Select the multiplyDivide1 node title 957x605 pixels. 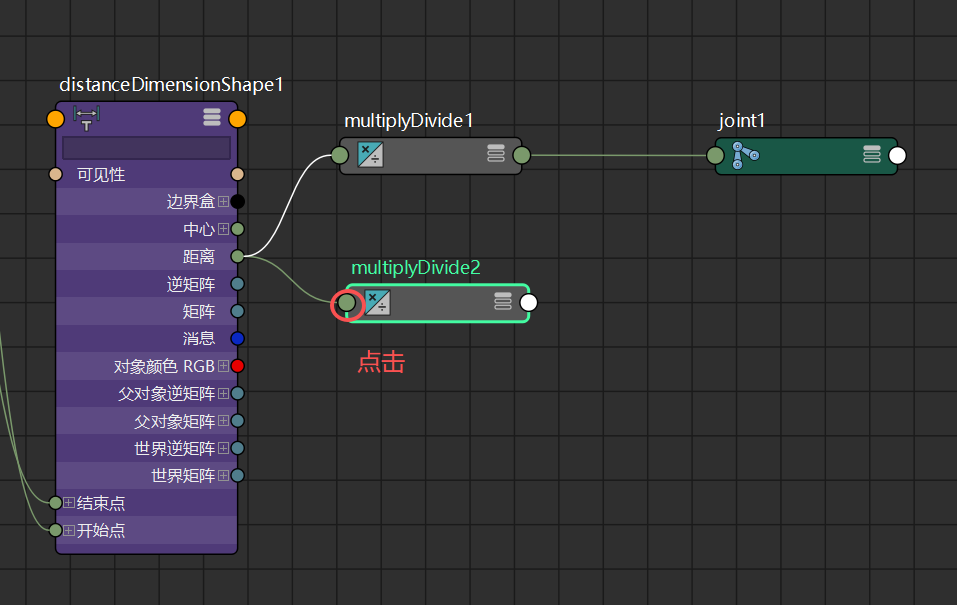[408, 120]
